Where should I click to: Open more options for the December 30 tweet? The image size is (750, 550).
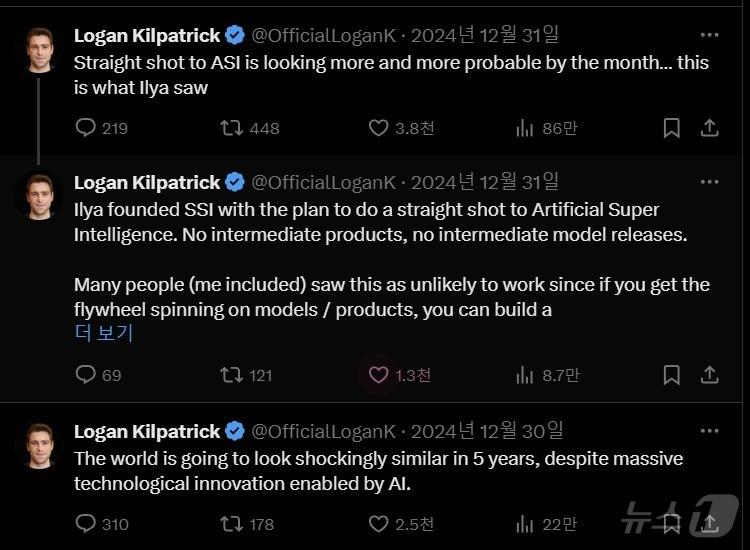[x=709, y=431]
